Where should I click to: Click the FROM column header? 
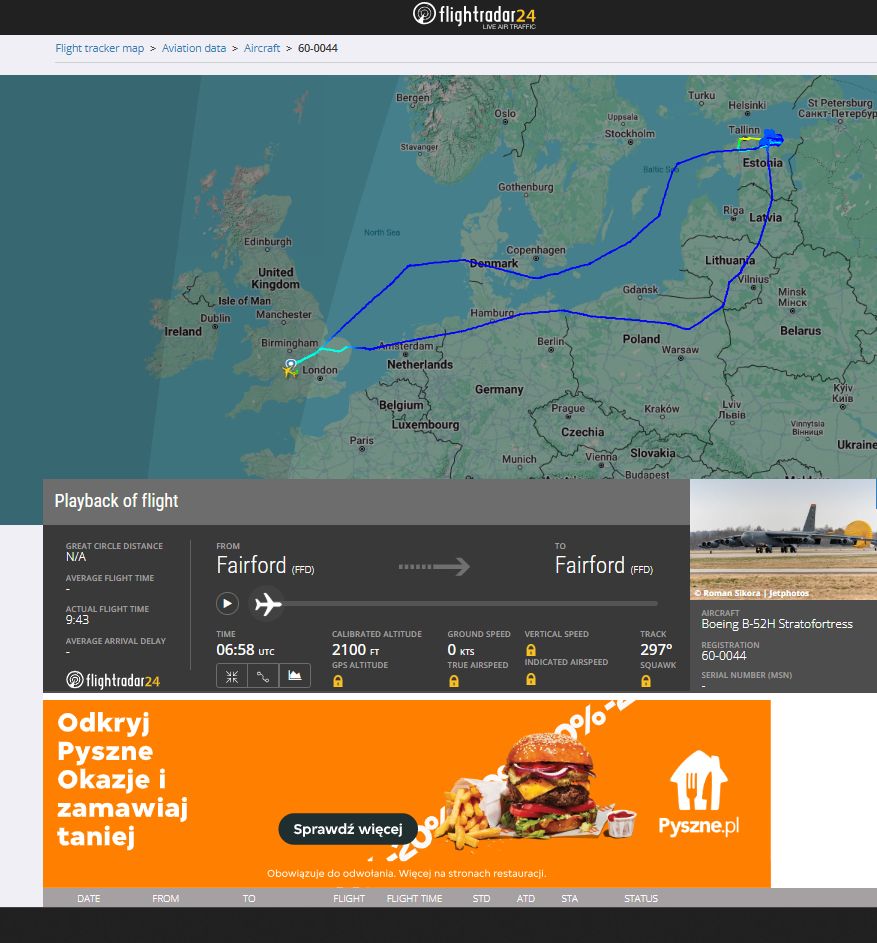click(x=165, y=898)
